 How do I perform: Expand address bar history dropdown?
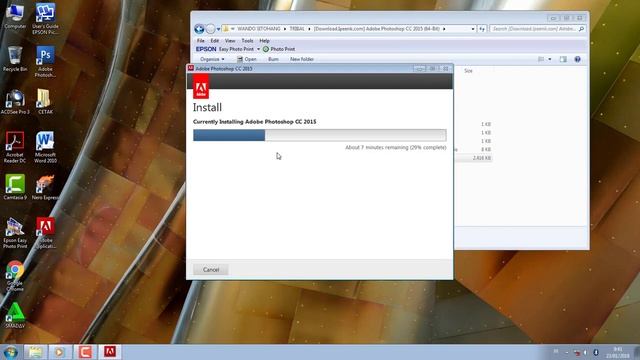point(473,29)
